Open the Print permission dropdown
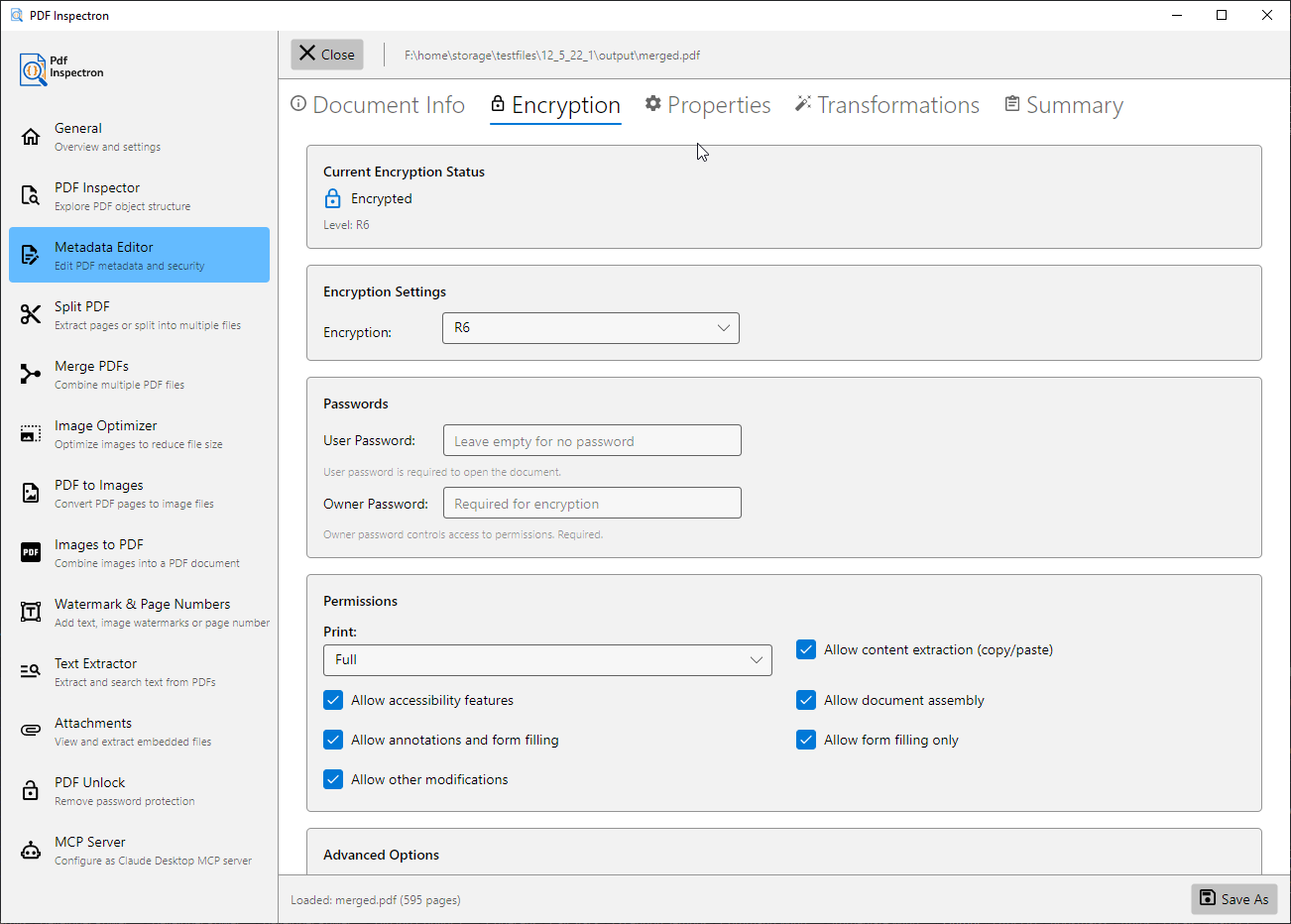 547,660
